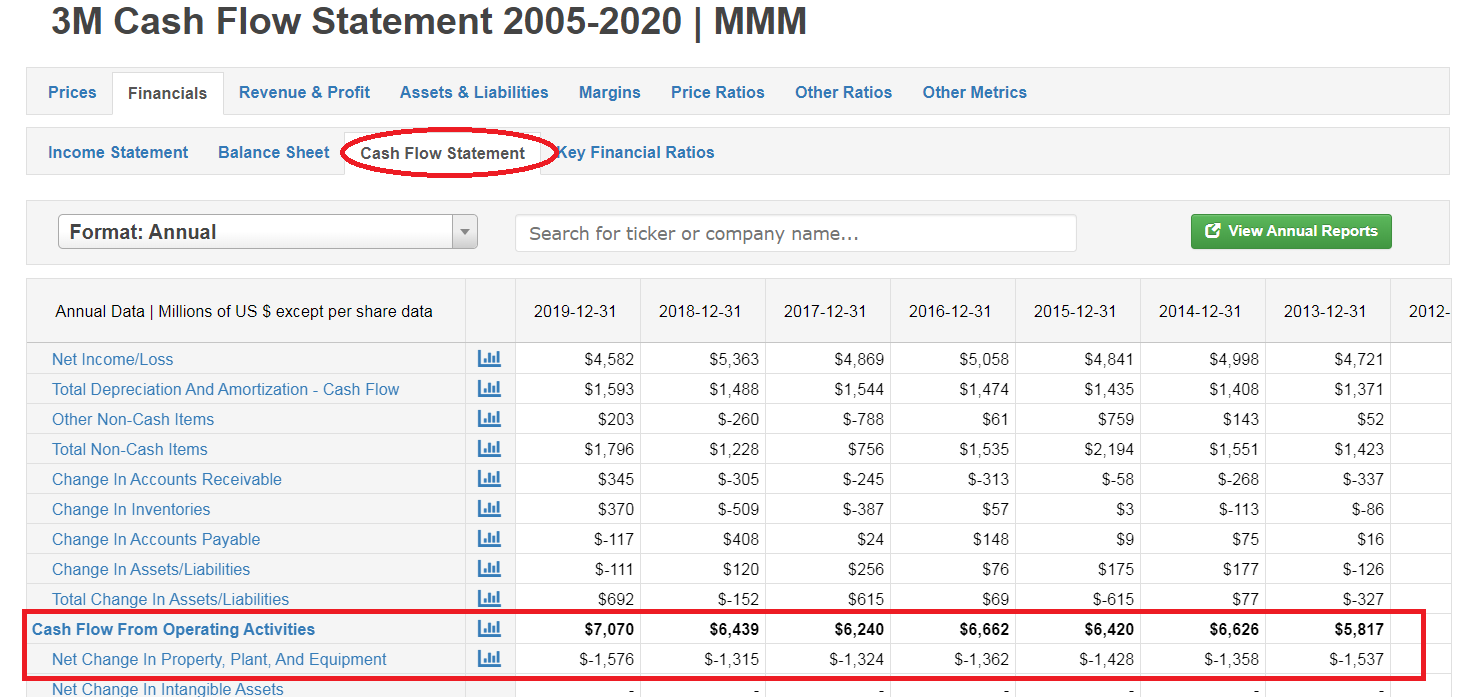Open the Income Statement sub-tab
Screen dimensions: 1457x697
(x=118, y=152)
